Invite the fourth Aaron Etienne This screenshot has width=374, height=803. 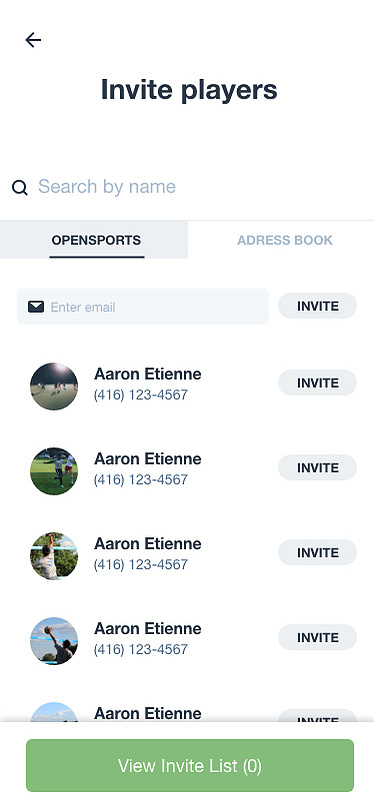pyautogui.click(x=318, y=638)
